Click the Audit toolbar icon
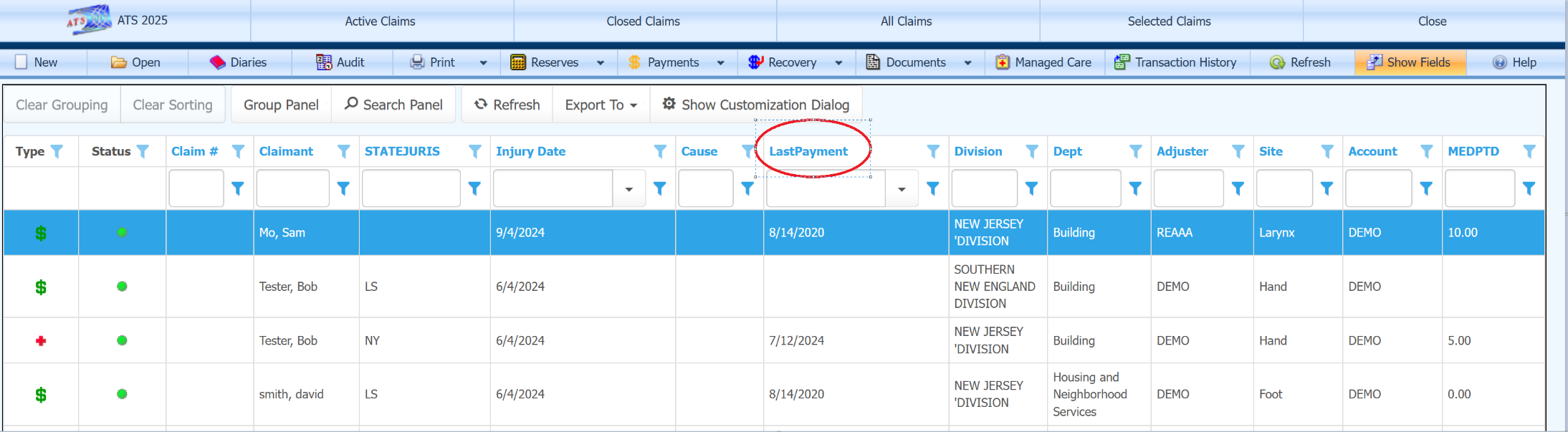This screenshot has width=1568, height=432. coord(324,62)
